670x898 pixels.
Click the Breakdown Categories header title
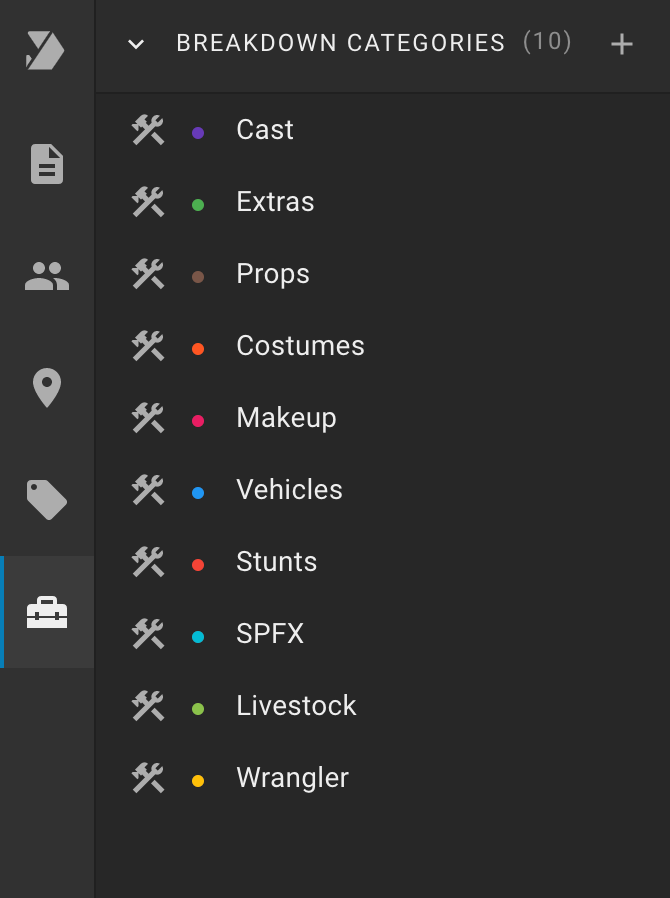tap(341, 43)
